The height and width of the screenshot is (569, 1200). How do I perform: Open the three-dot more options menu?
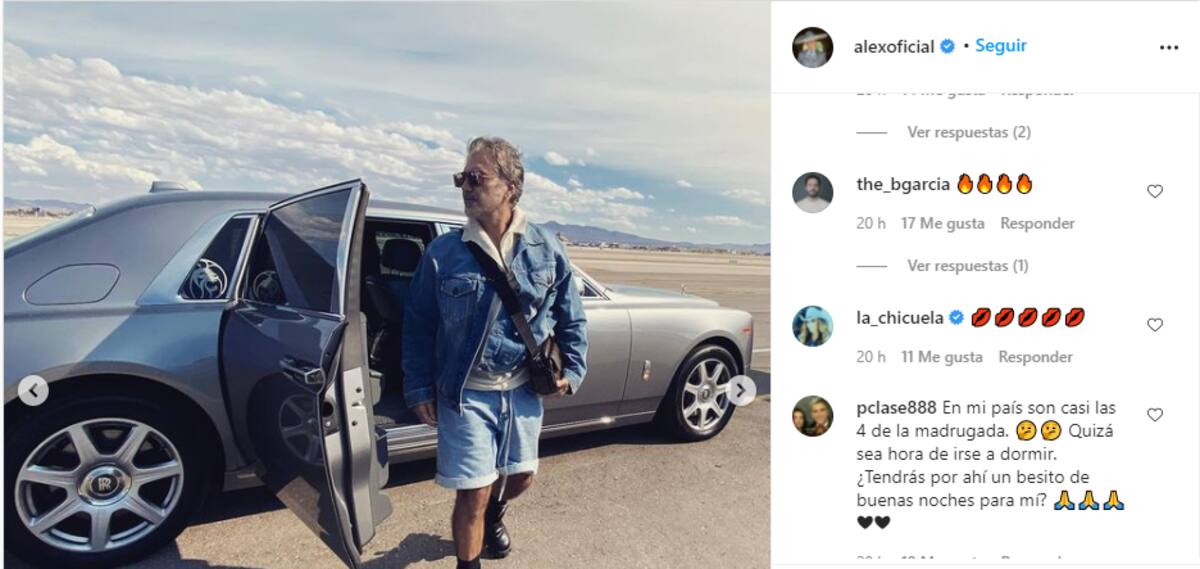coord(1169,47)
